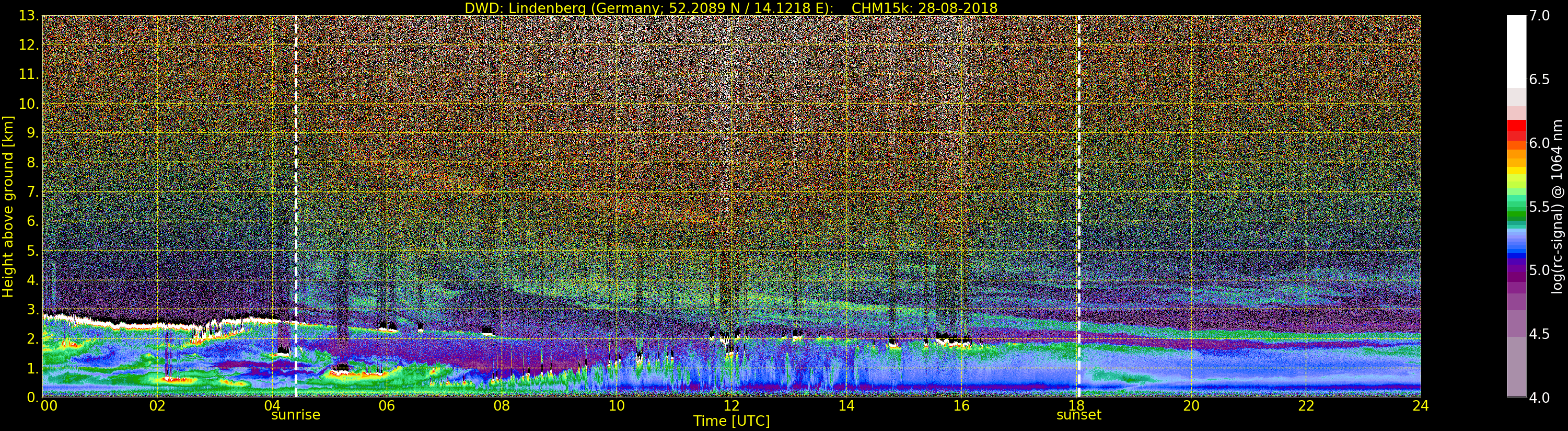Click the '1.' height tick label

(32, 368)
